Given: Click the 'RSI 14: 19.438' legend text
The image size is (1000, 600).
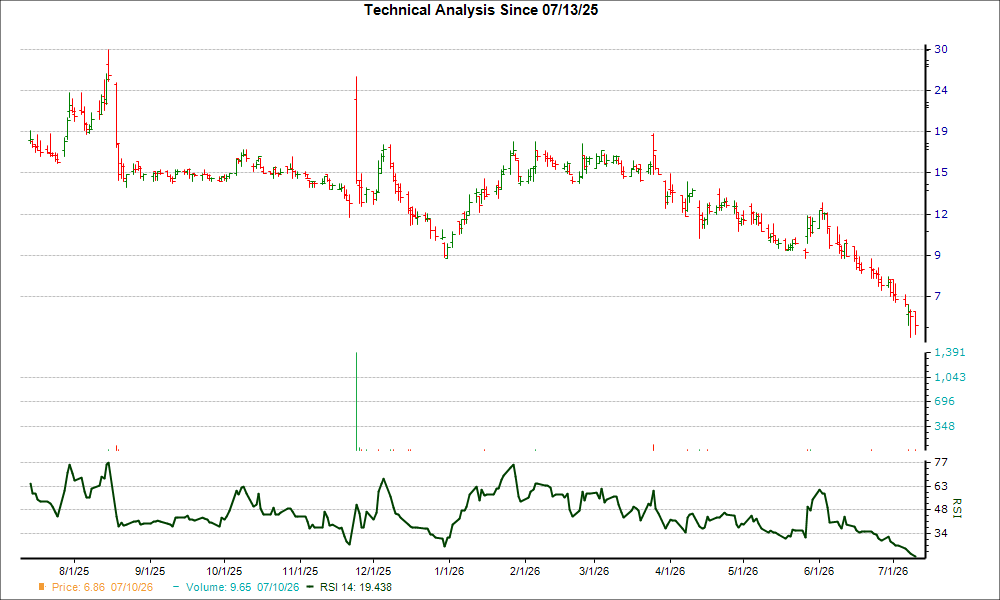Looking at the screenshot, I should coord(356,587).
